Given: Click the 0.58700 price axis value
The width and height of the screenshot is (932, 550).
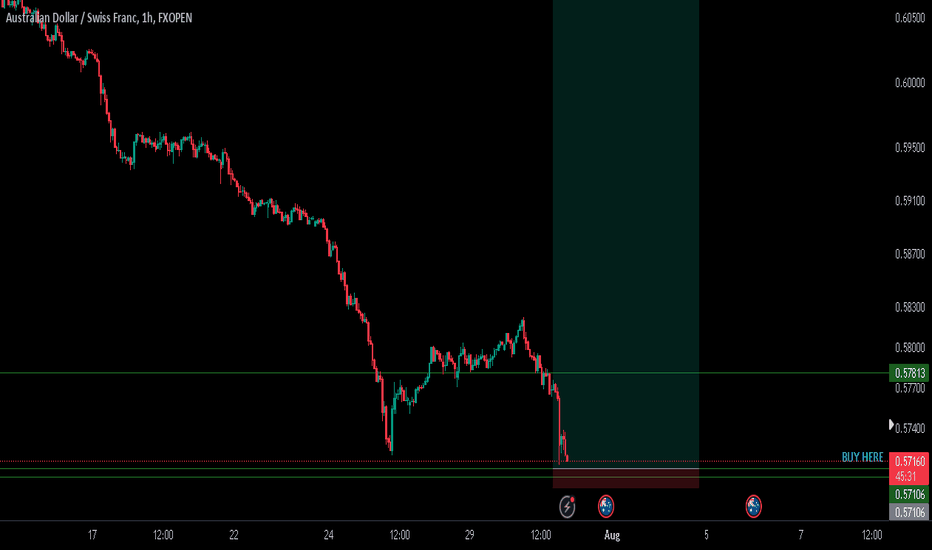Looking at the screenshot, I should point(910,254).
